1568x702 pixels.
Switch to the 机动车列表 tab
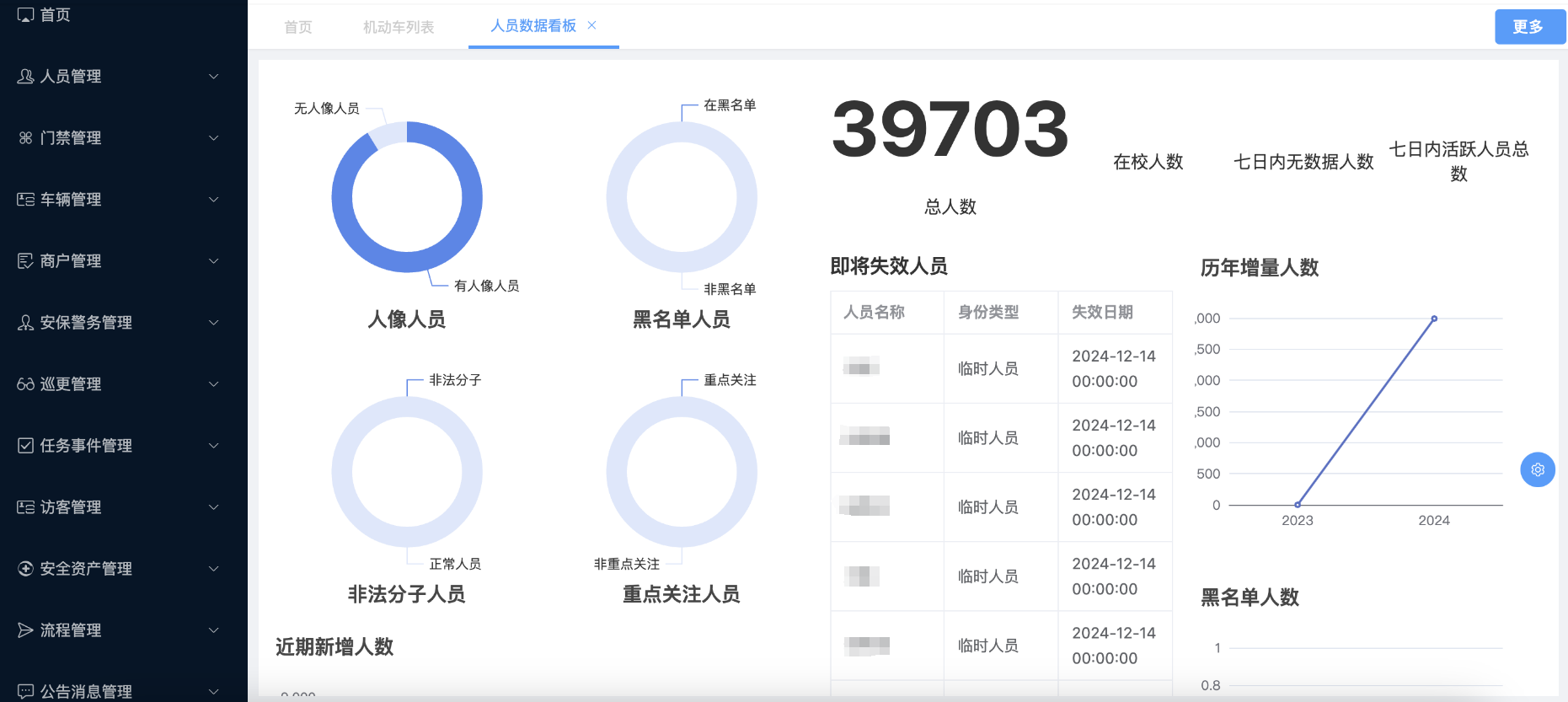399,27
